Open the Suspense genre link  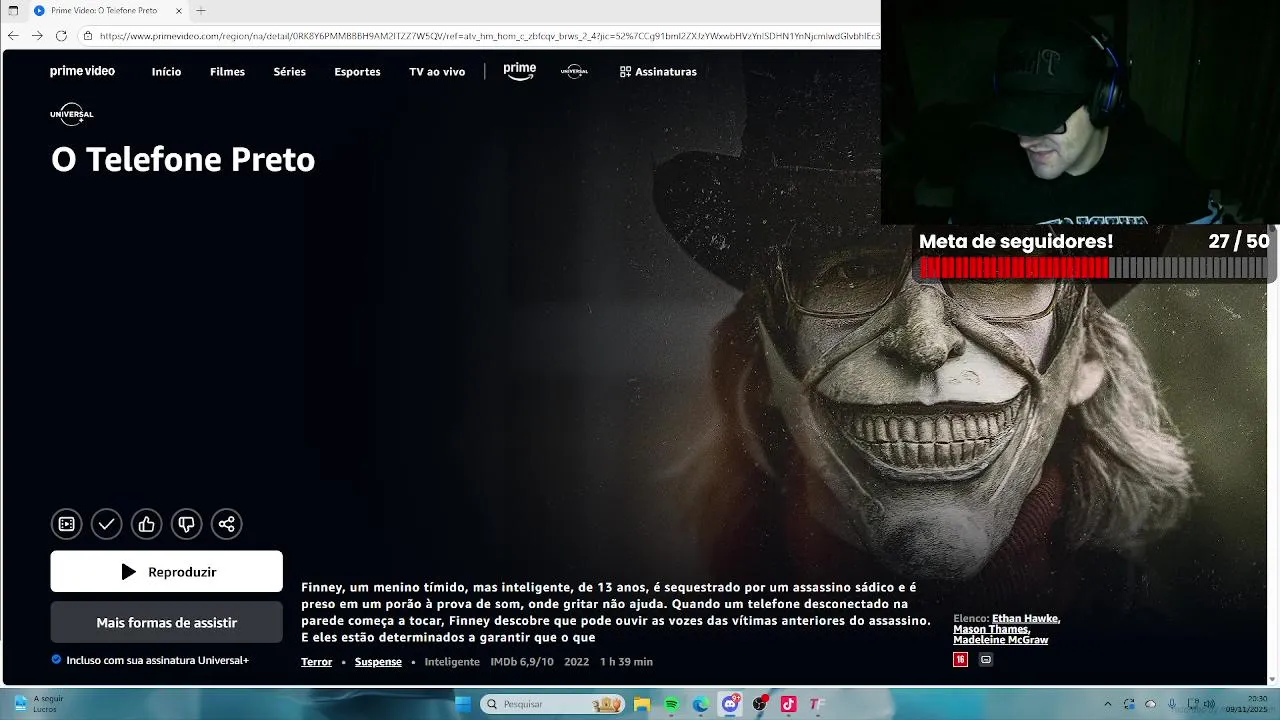click(x=378, y=662)
